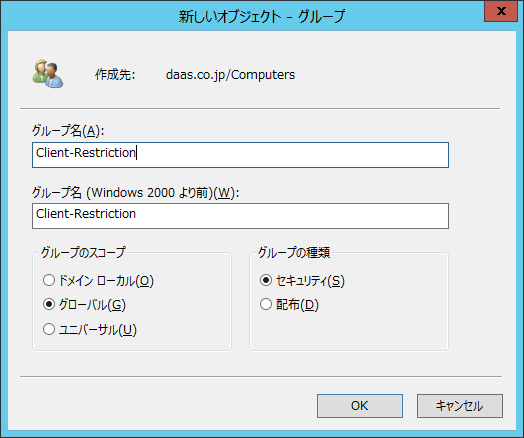Click the グループ名 (Windows 2000 より前) label
The height and width of the screenshot is (438, 524).
(x=135, y=193)
